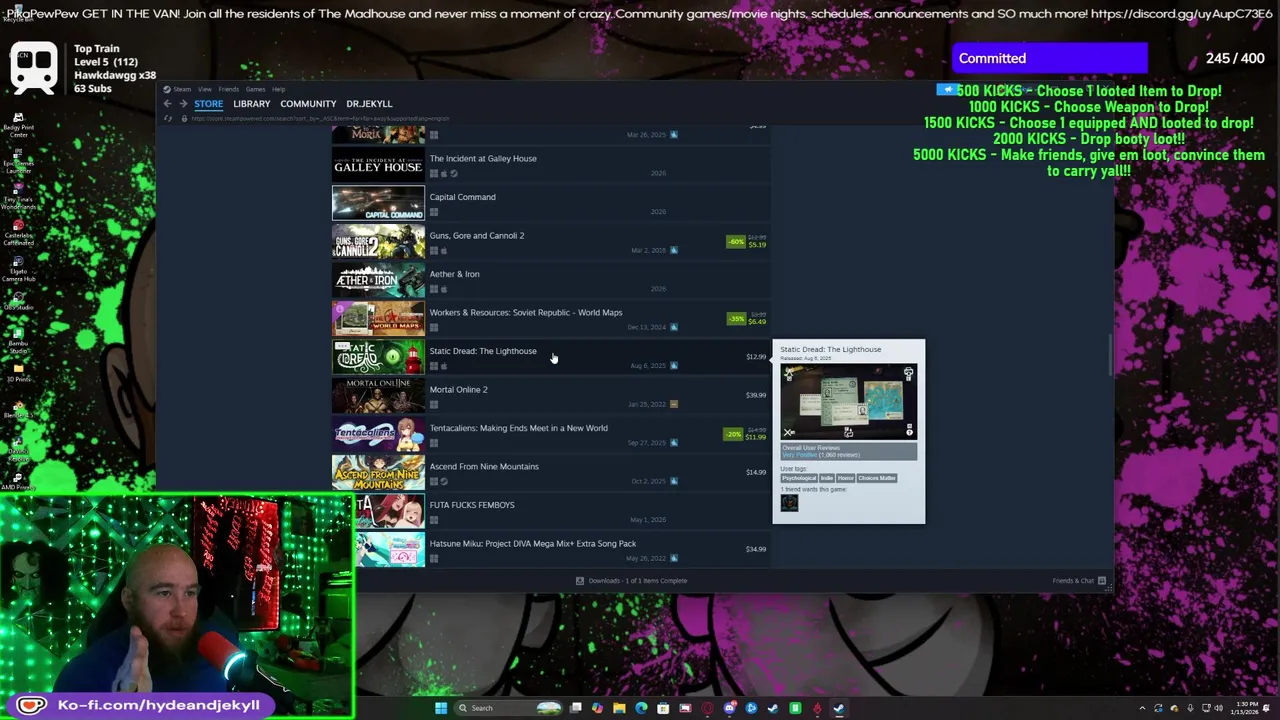
Task: Click the Indie user tag
Action: (827, 478)
